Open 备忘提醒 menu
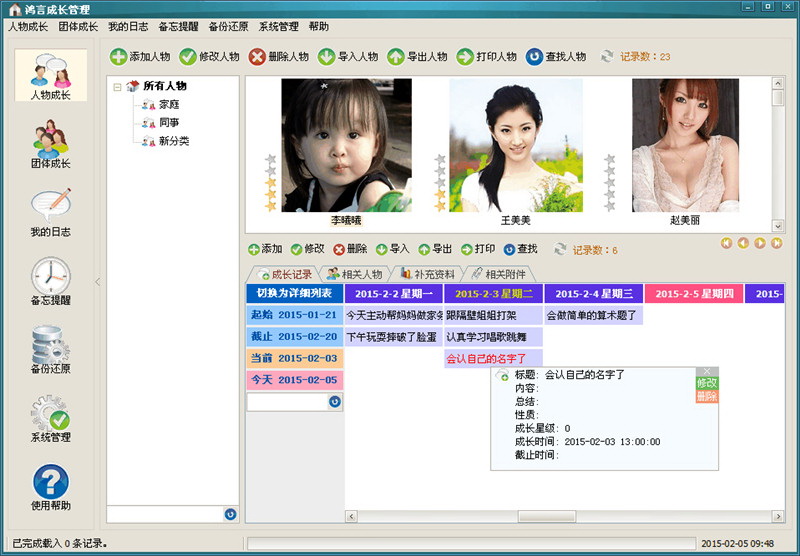The height and width of the screenshot is (556, 800). coord(178,27)
